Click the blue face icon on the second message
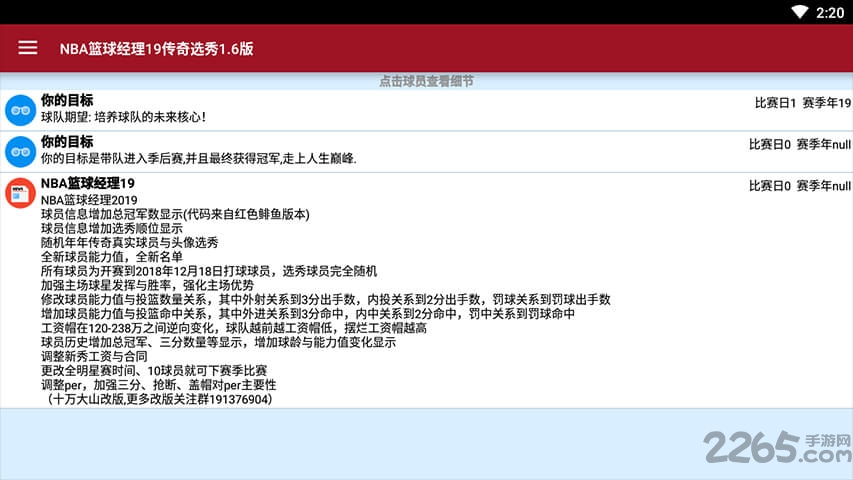853x480 pixels. pyautogui.click(x=20, y=152)
